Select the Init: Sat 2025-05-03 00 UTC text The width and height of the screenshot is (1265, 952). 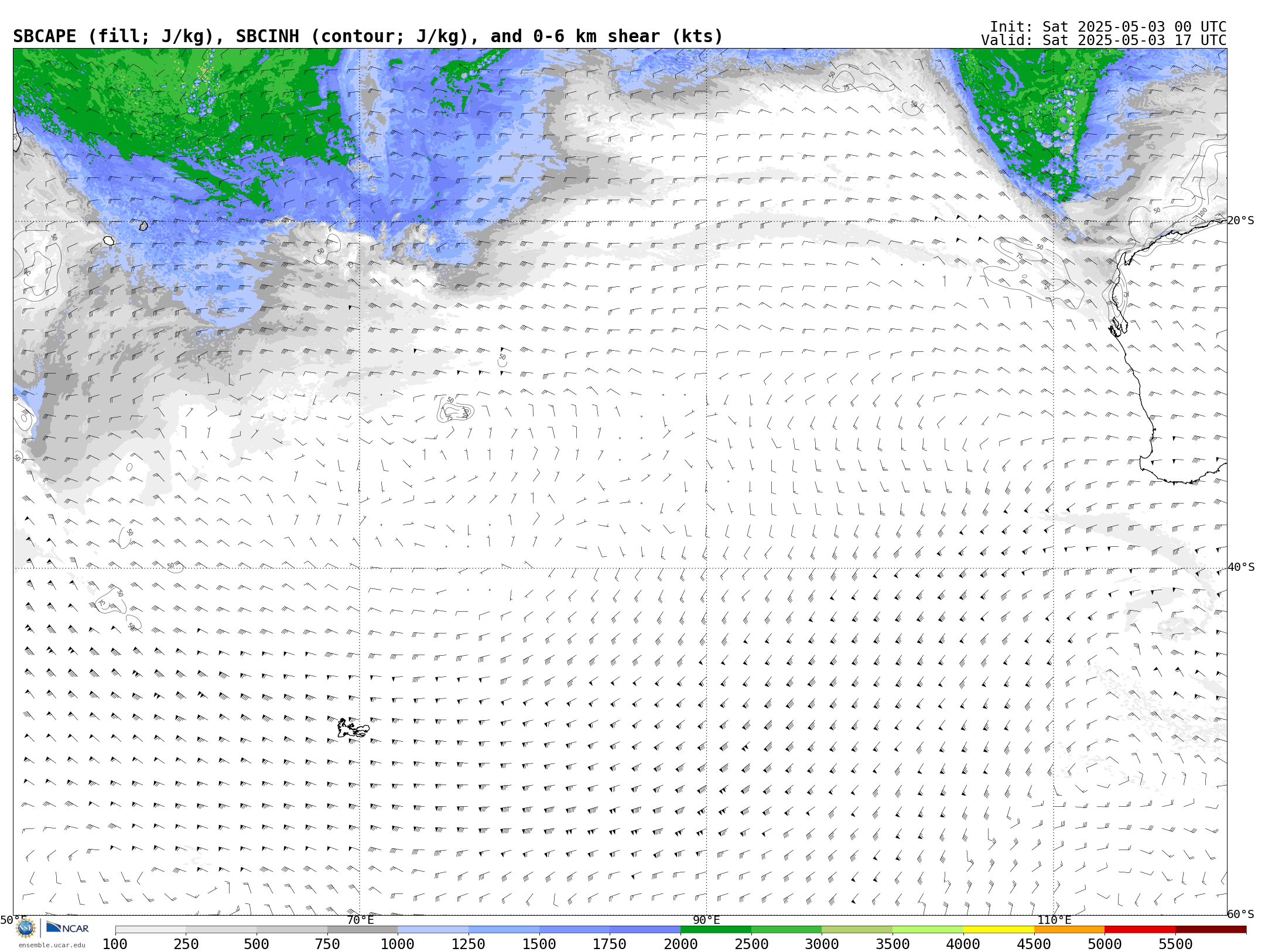[1108, 27]
